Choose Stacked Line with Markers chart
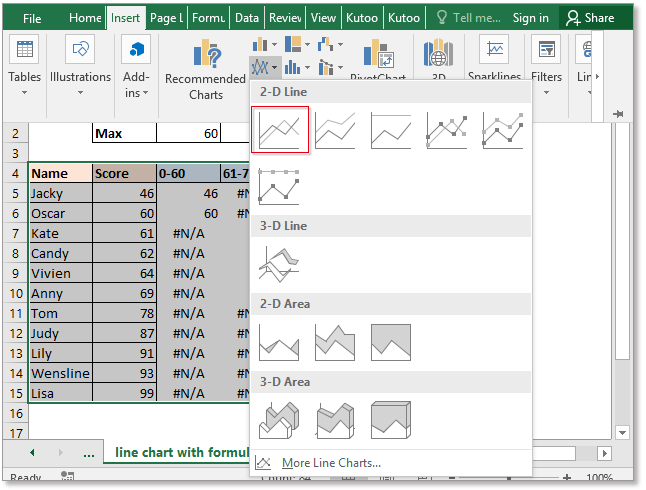646x490 pixels. point(503,130)
